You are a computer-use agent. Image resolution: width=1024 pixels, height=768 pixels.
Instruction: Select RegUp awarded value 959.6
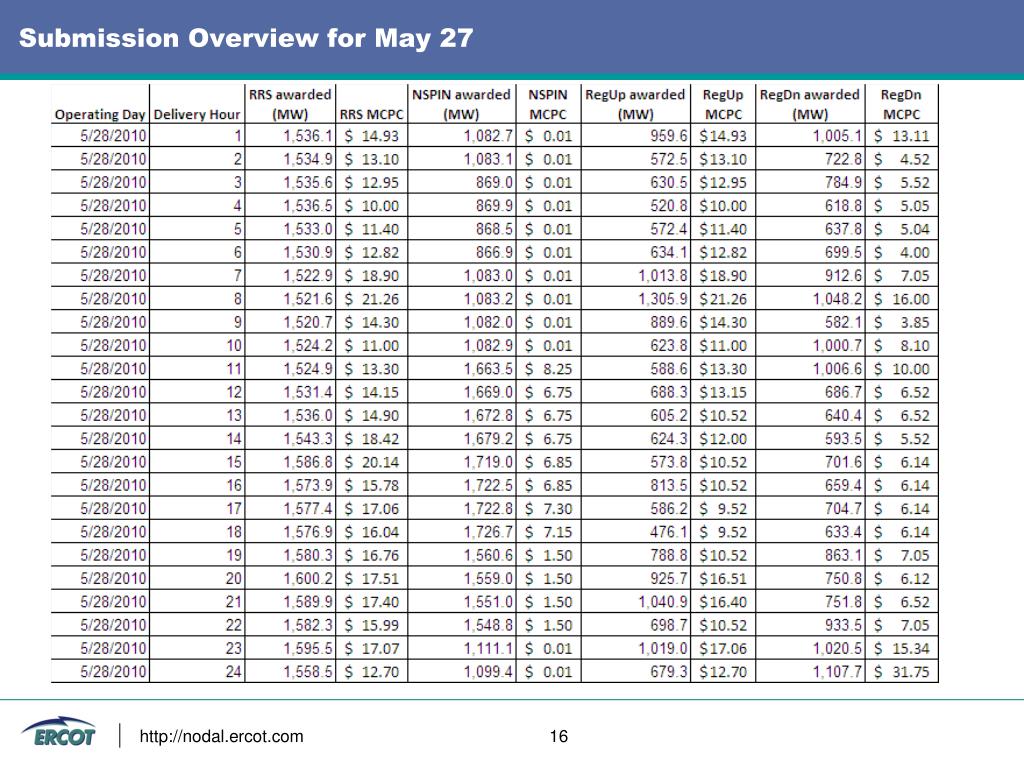coord(669,136)
